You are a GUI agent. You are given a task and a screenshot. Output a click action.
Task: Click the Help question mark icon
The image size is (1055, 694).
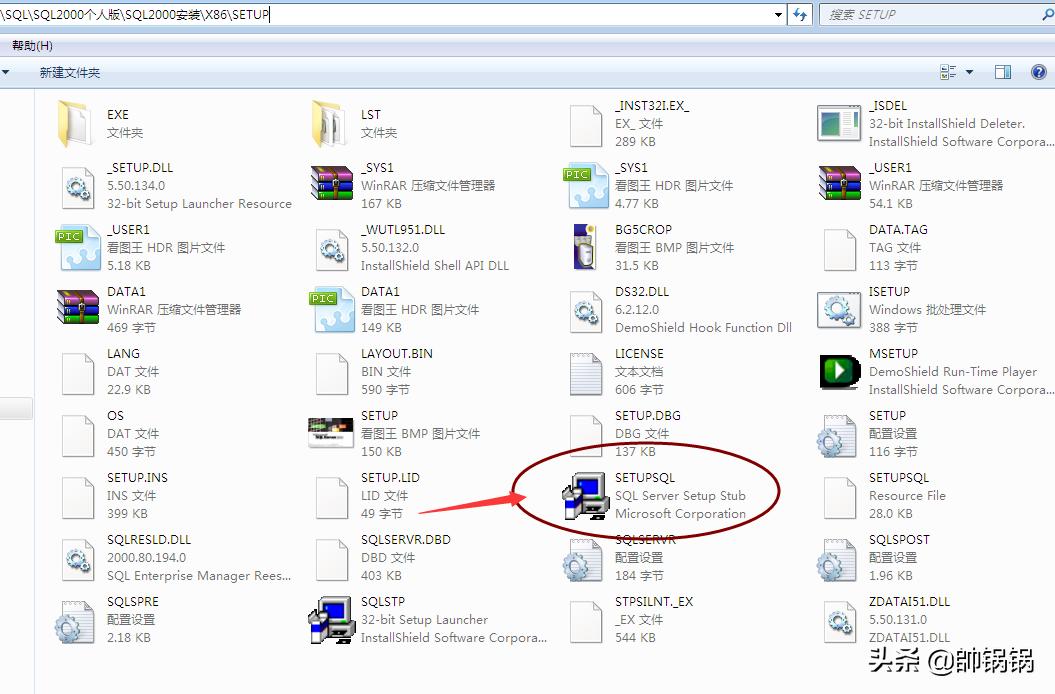pos(1038,71)
